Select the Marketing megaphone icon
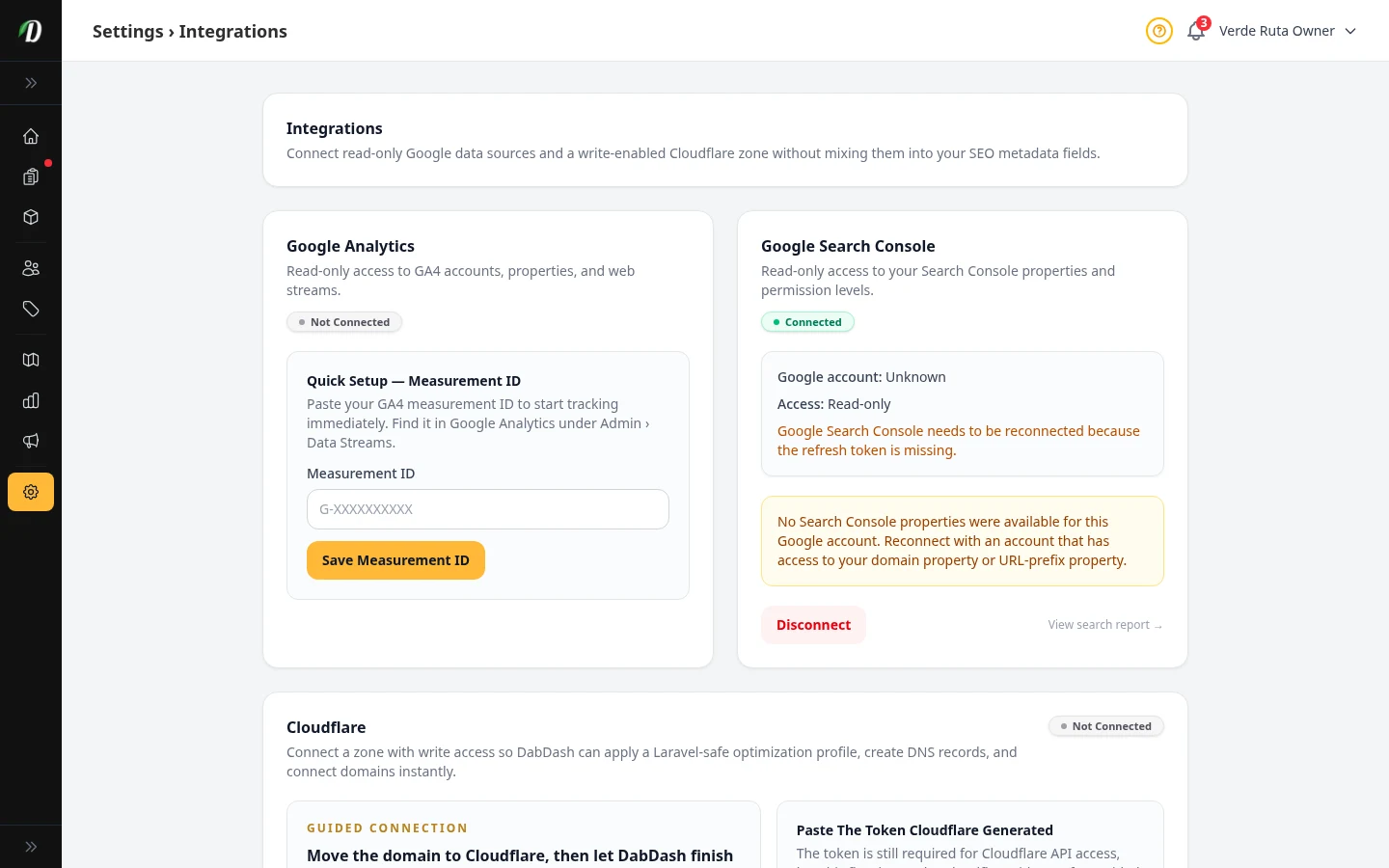 31,441
